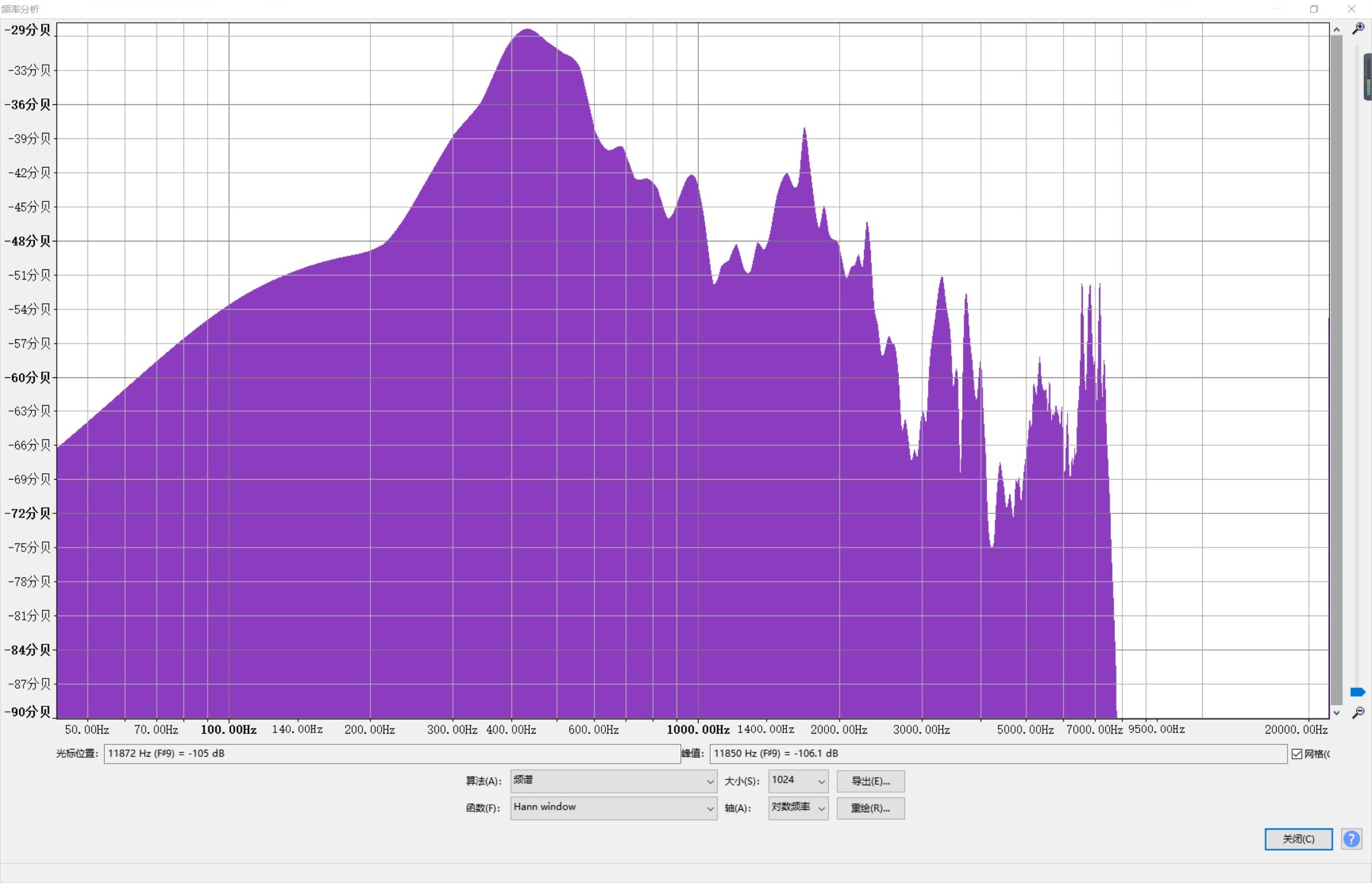
Task: Open the 大小 size dropdown showing 1024
Action: point(798,781)
